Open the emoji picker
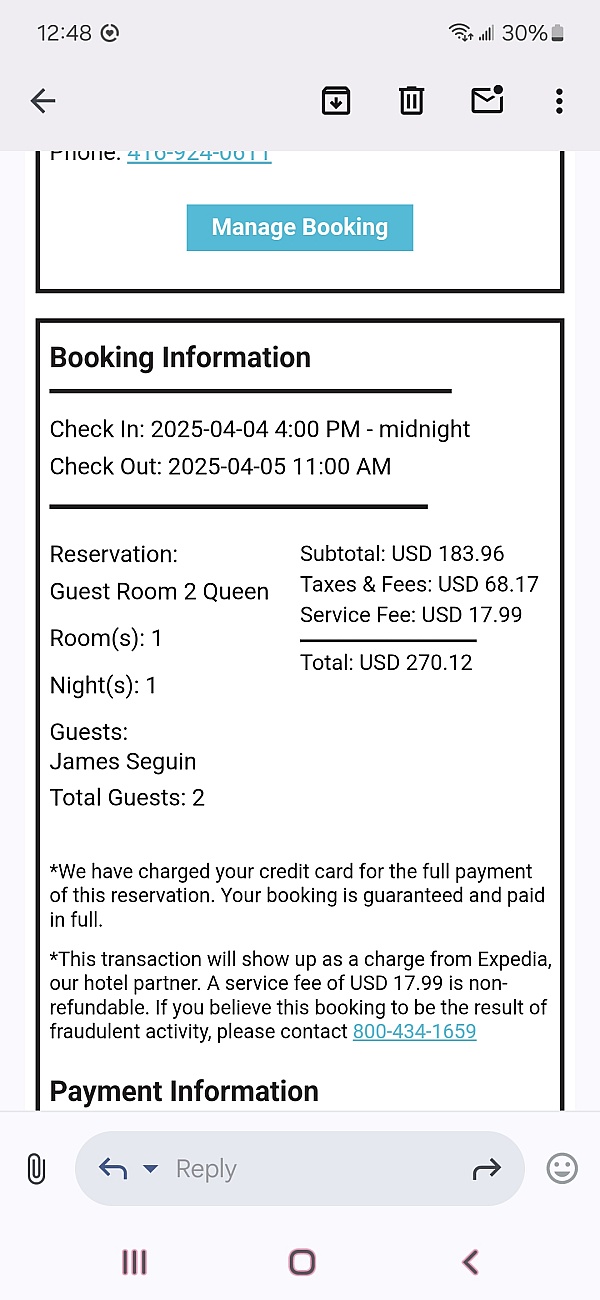The width and height of the screenshot is (600, 1300). tap(562, 1168)
